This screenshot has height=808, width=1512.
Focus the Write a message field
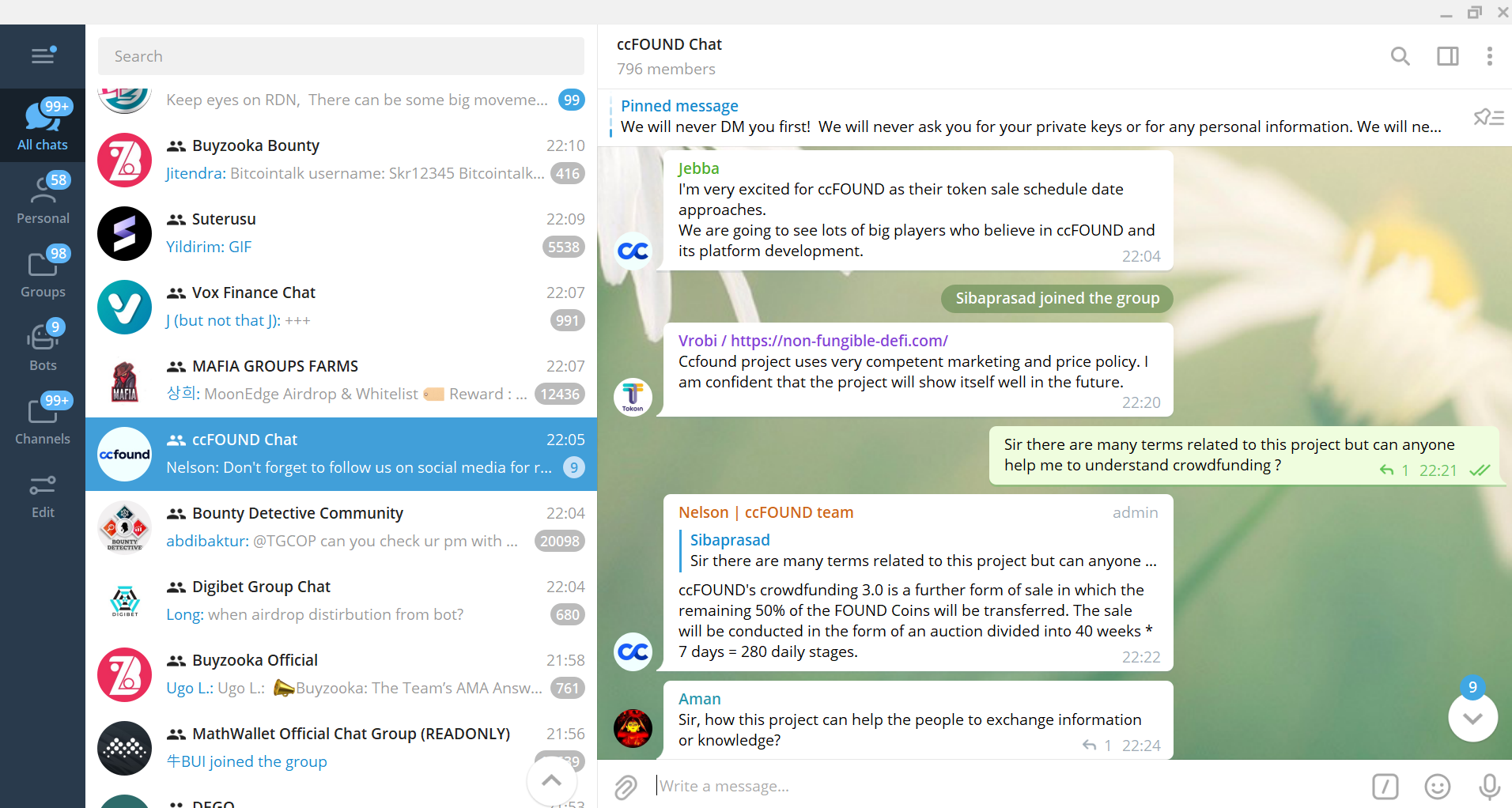[1004, 787]
